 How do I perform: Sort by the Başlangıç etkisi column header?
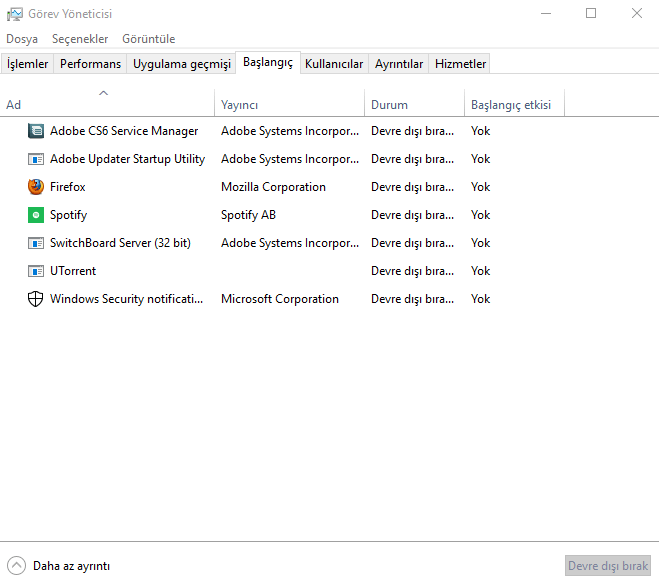(x=509, y=104)
